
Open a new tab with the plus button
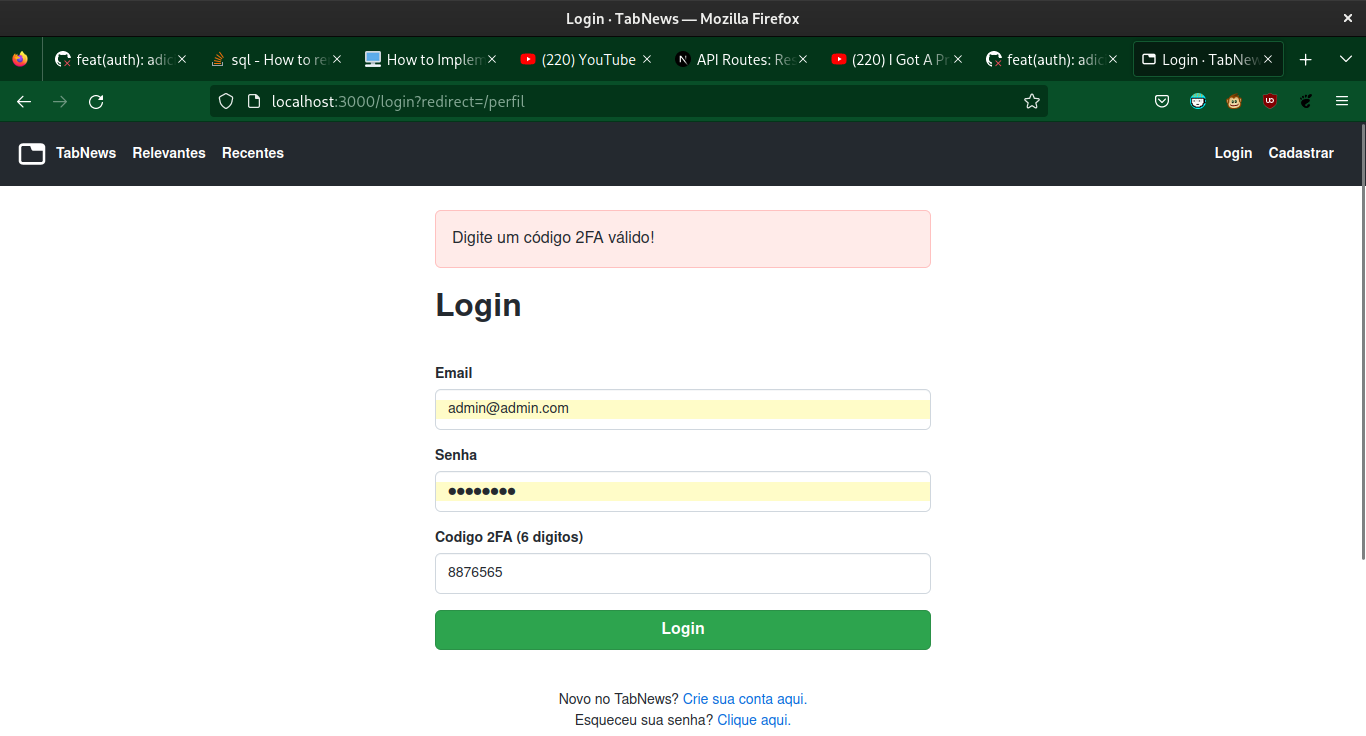(x=1305, y=60)
